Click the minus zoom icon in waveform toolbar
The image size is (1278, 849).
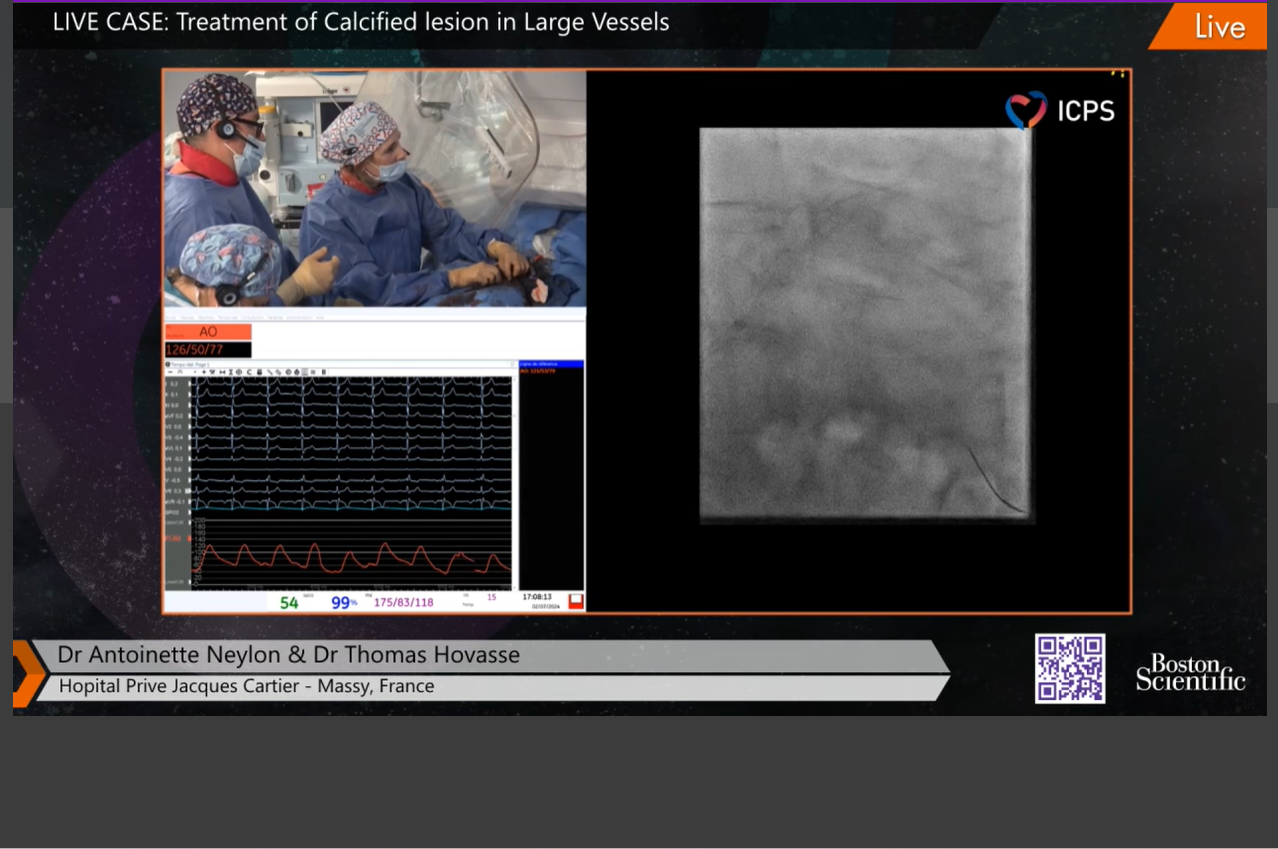pyautogui.click(x=170, y=372)
